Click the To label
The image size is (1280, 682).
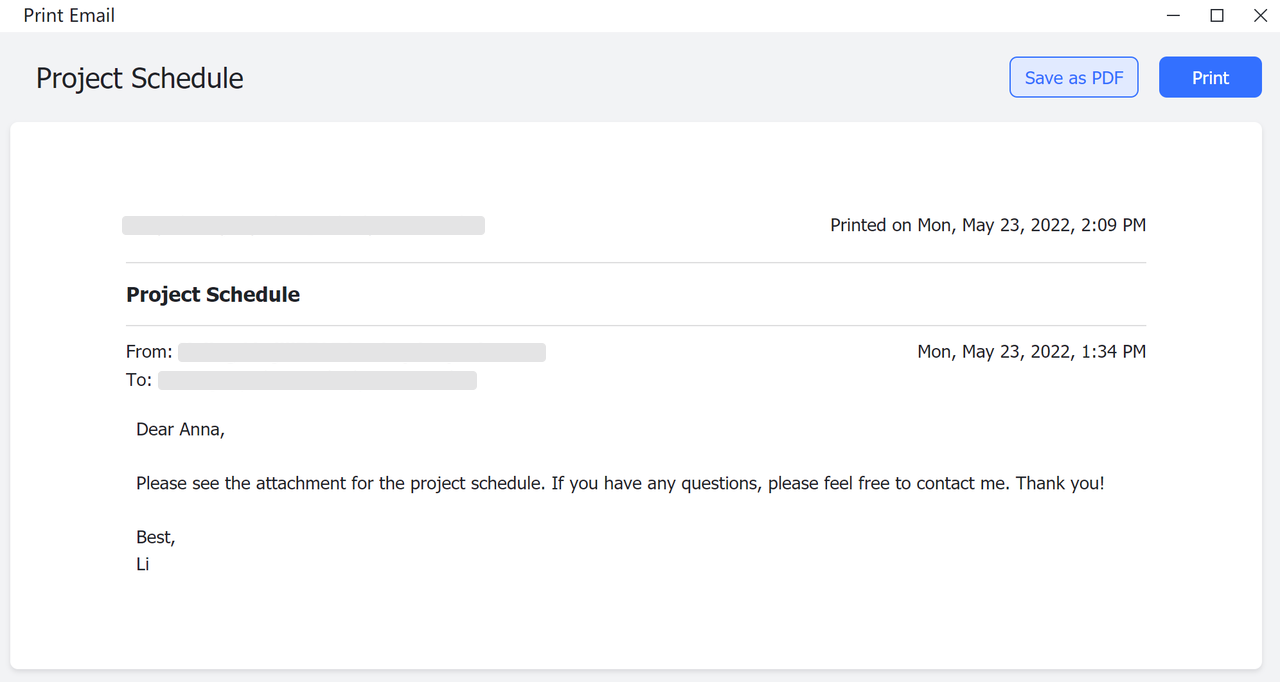pyautogui.click(x=139, y=380)
